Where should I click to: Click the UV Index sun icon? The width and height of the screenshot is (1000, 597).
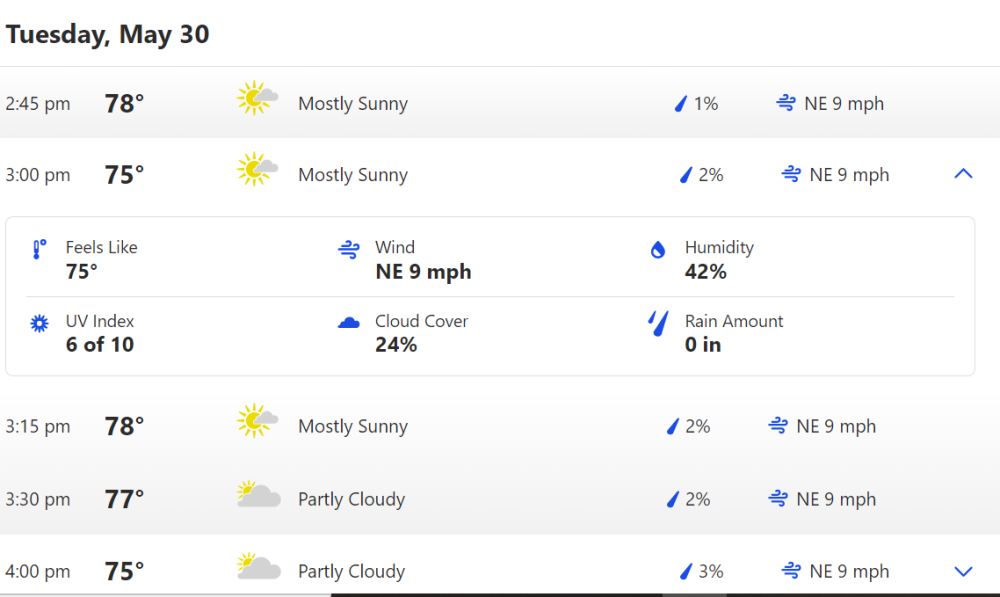(x=40, y=323)
